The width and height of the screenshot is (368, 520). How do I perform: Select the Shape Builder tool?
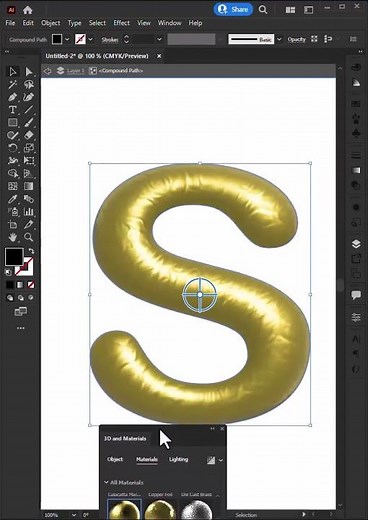point(13,173)
